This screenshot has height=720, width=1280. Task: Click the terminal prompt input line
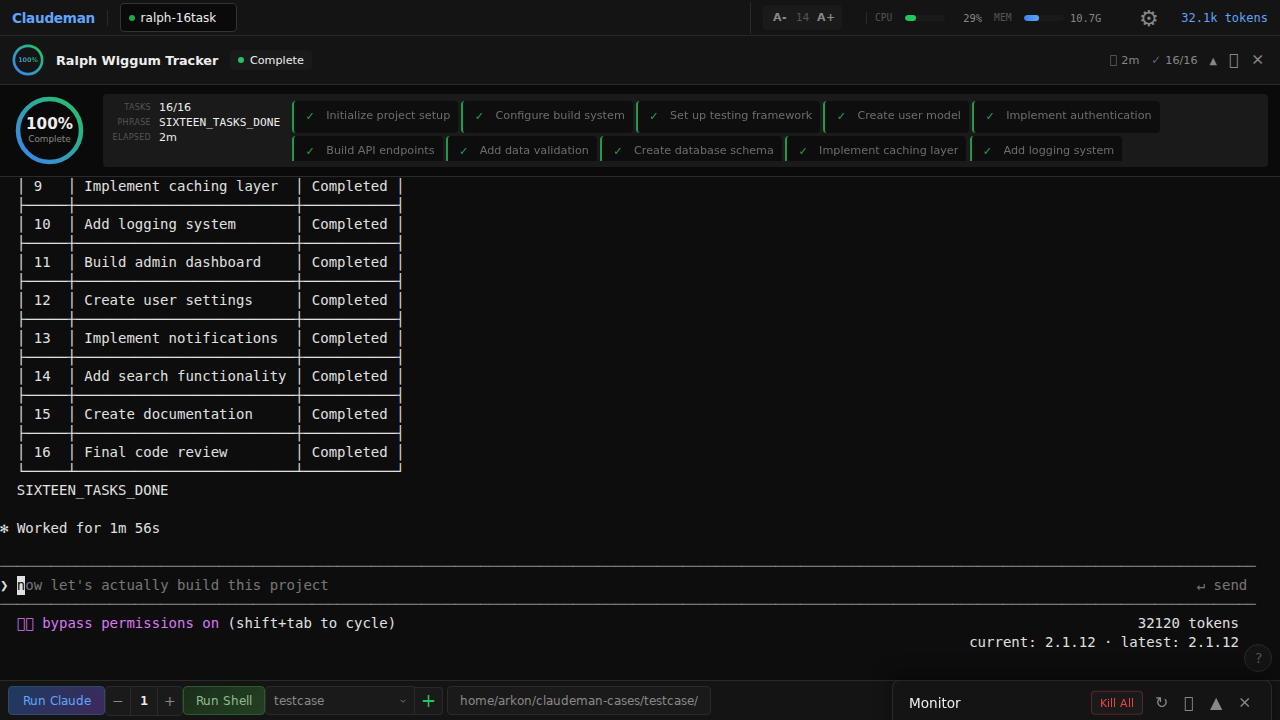(628, 585)
